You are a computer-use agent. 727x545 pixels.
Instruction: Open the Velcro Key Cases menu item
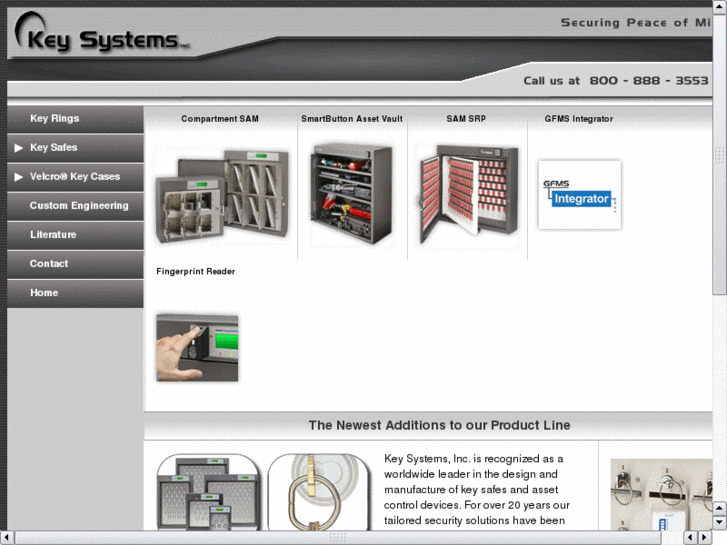click(x=75, y=177)
